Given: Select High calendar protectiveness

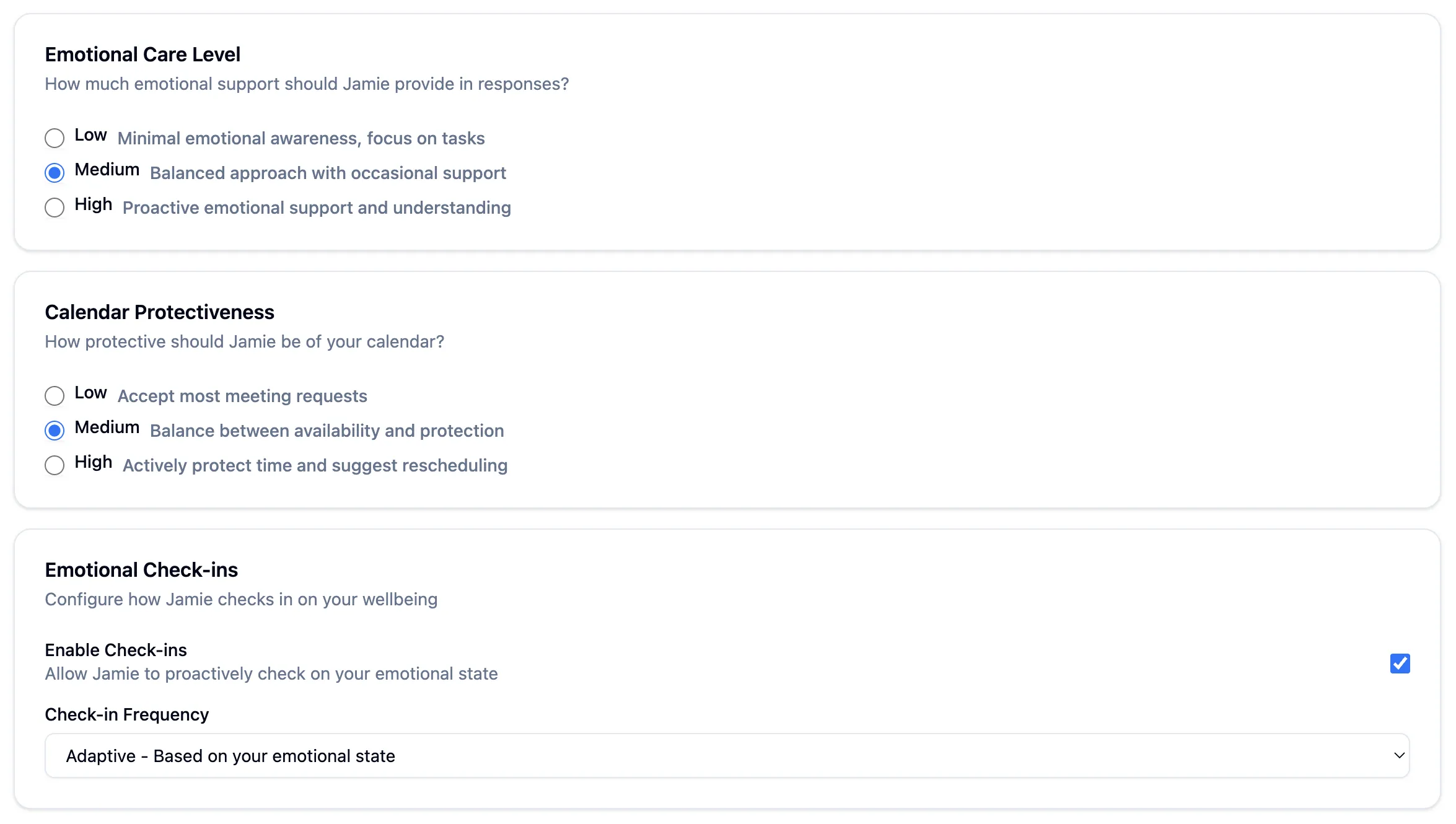Looking at the screenshot, I should [x=55, y=465].
